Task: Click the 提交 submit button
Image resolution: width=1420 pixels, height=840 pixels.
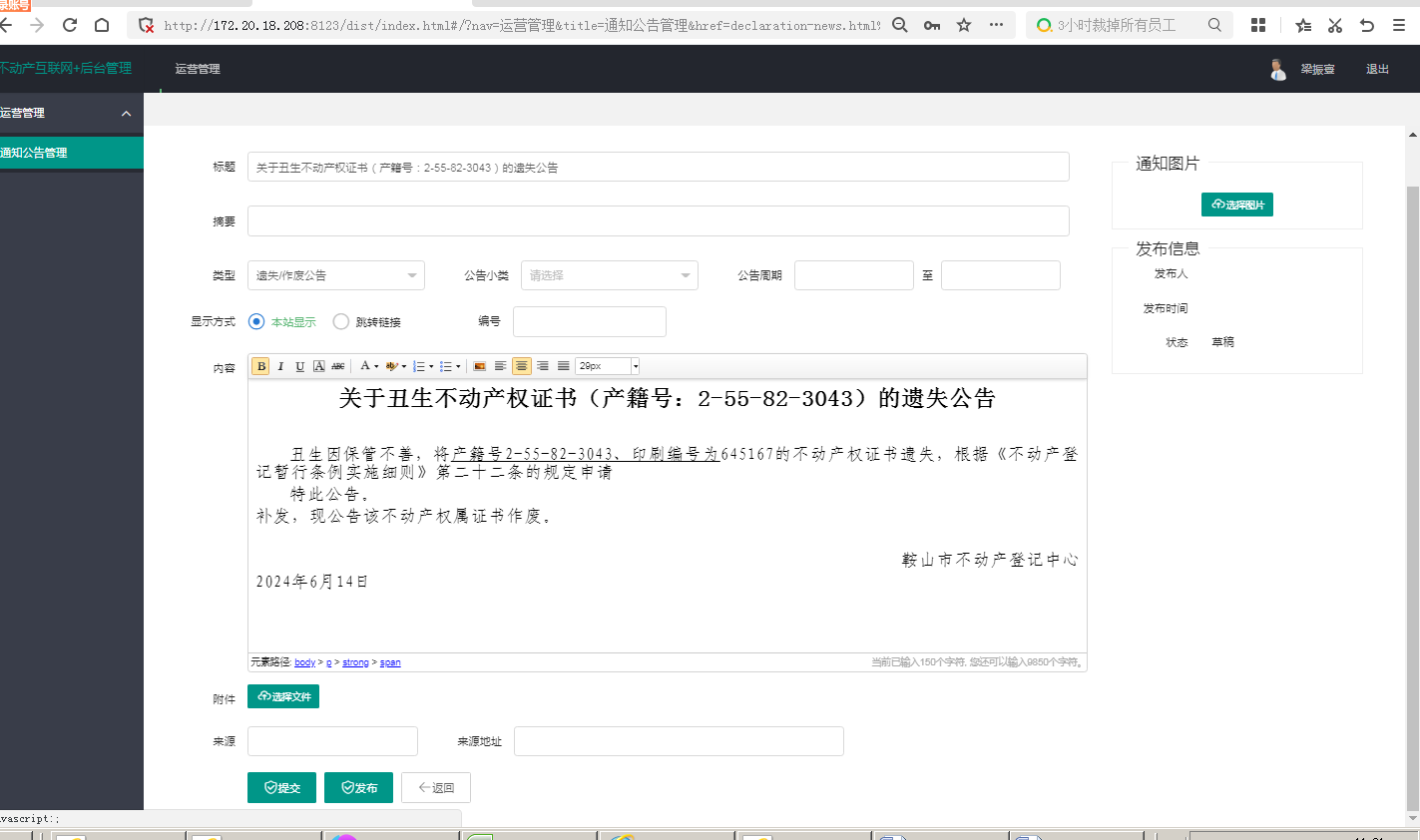Action: coord(281,787)
